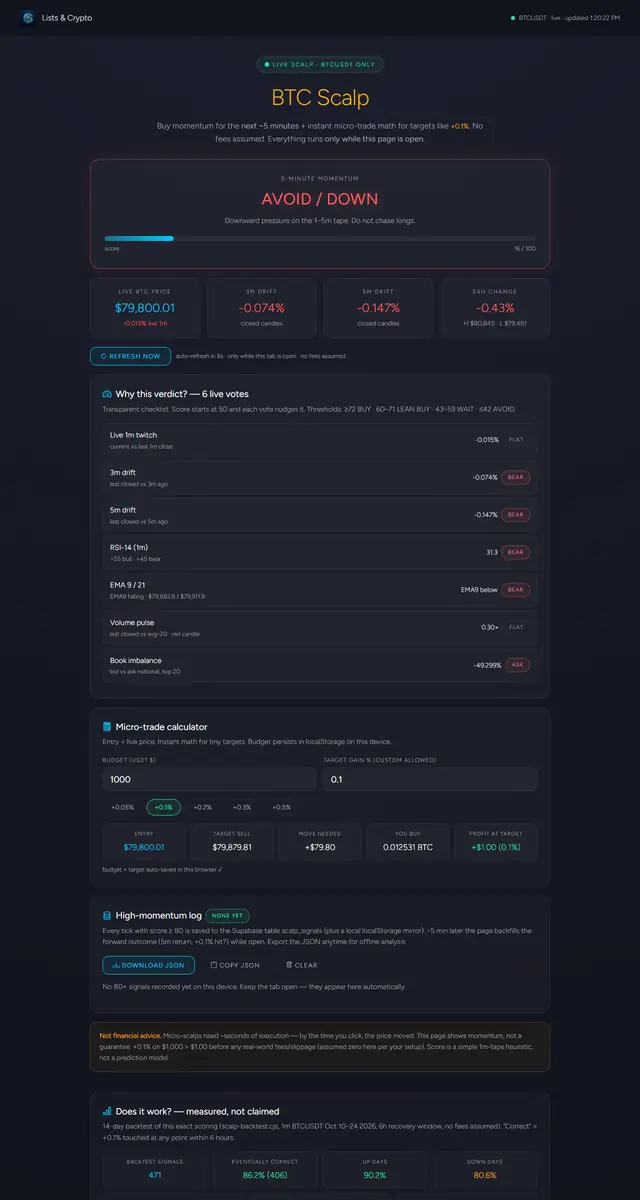
Task: Click the BEAR tag on RSI-14 row
Action: tap(516, 552)
